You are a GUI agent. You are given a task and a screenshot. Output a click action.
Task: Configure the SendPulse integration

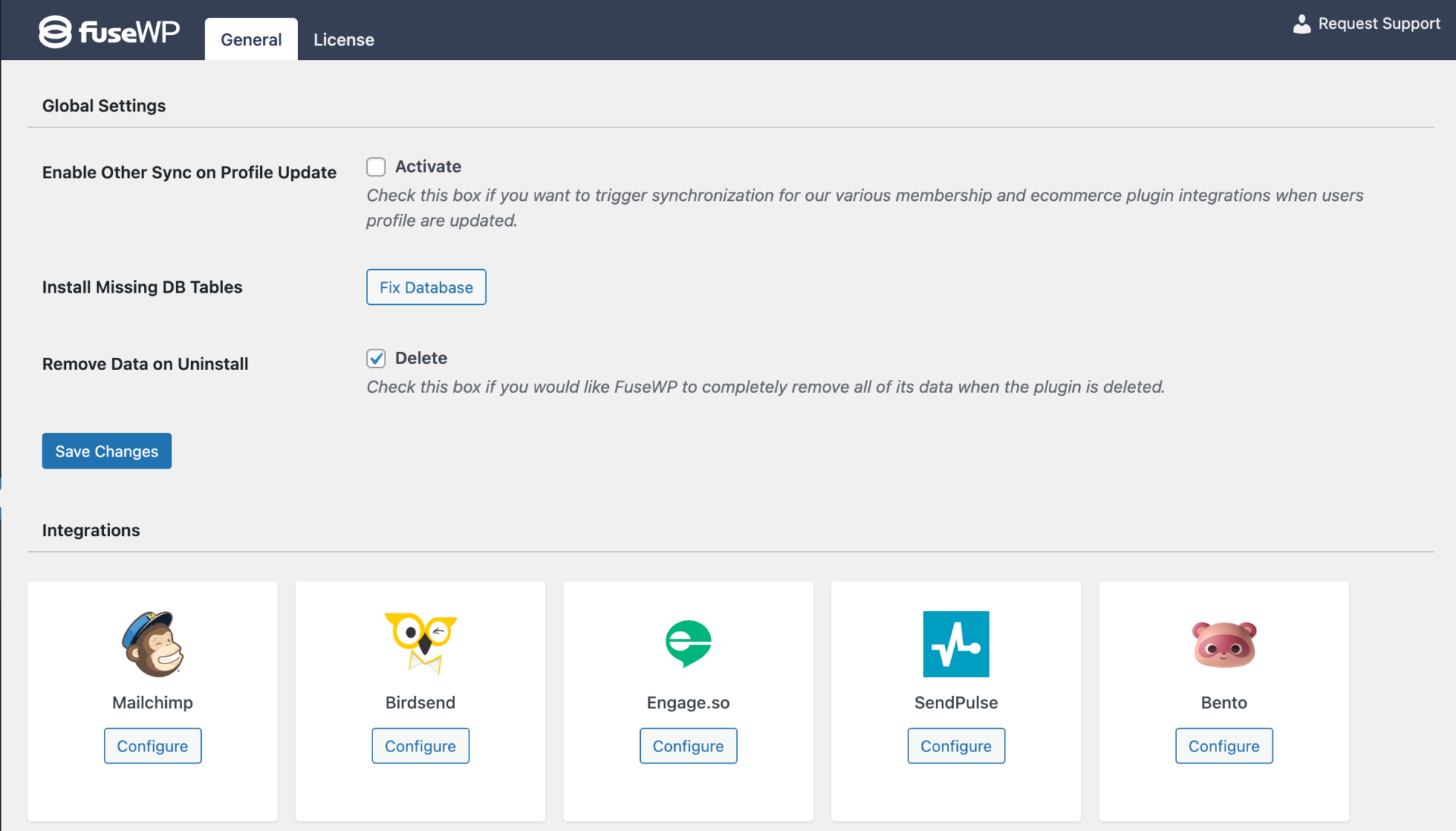coord(955,746)
